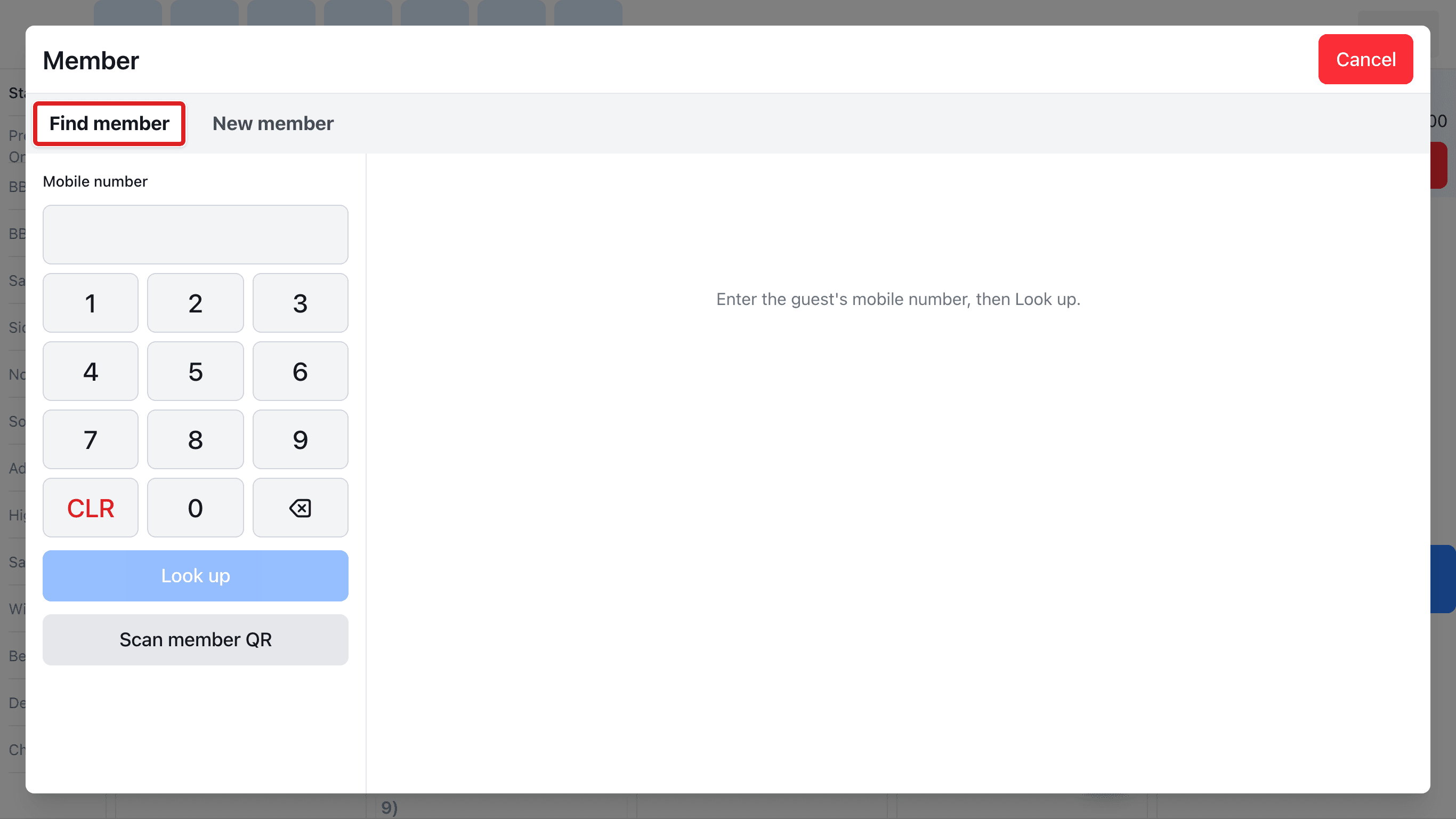Image resolution: width=1456 pixels, height=819 pixels.
Task: Tap keypad digit 6
Action: click(x=300, y=371)
